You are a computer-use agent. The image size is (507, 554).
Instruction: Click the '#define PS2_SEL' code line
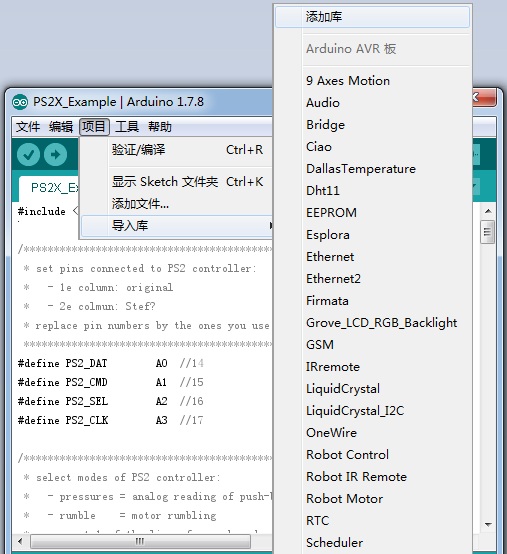pos(111,401)
